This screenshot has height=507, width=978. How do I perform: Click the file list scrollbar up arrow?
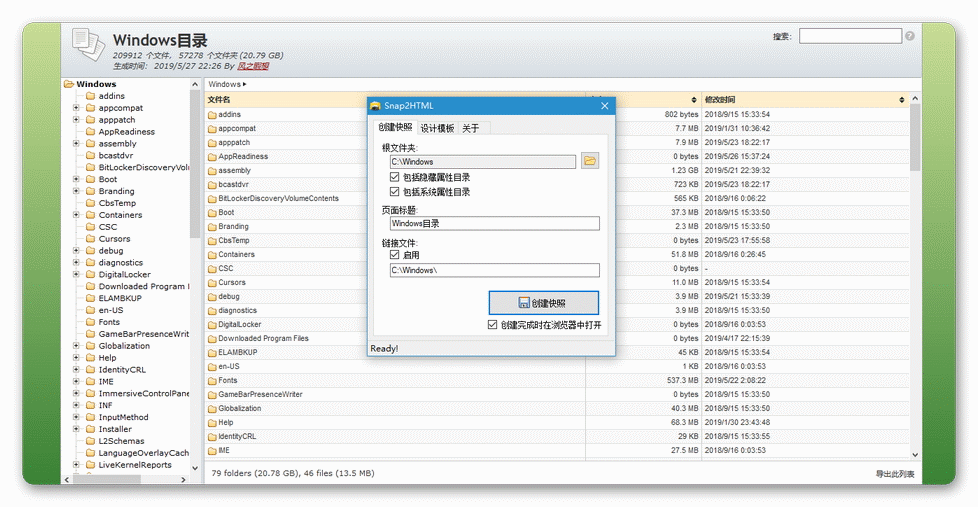tap(915, 99)
